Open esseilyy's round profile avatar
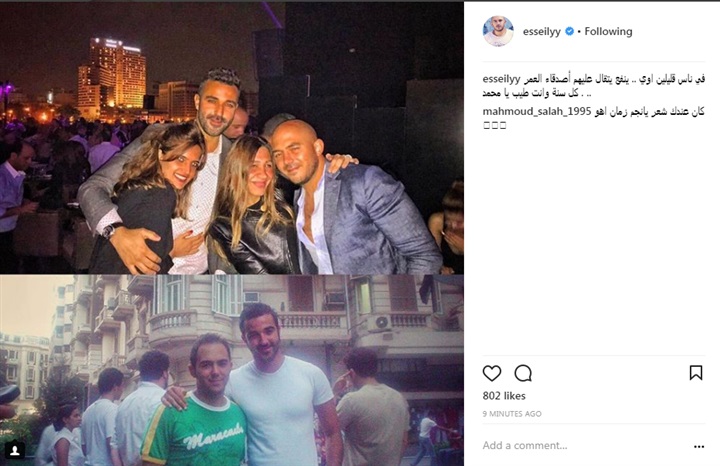The height and width of the screenshot is (466, 720). (x=498, y=31)
